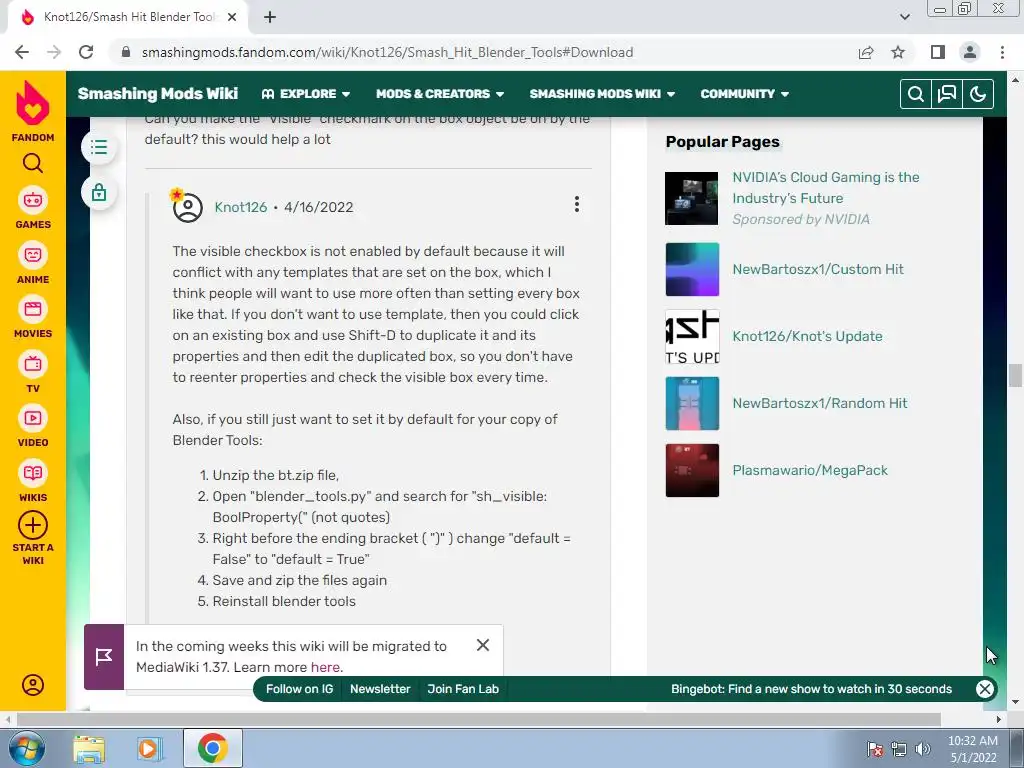
Task: Share this page via share icon
Action: coord(866,52)
